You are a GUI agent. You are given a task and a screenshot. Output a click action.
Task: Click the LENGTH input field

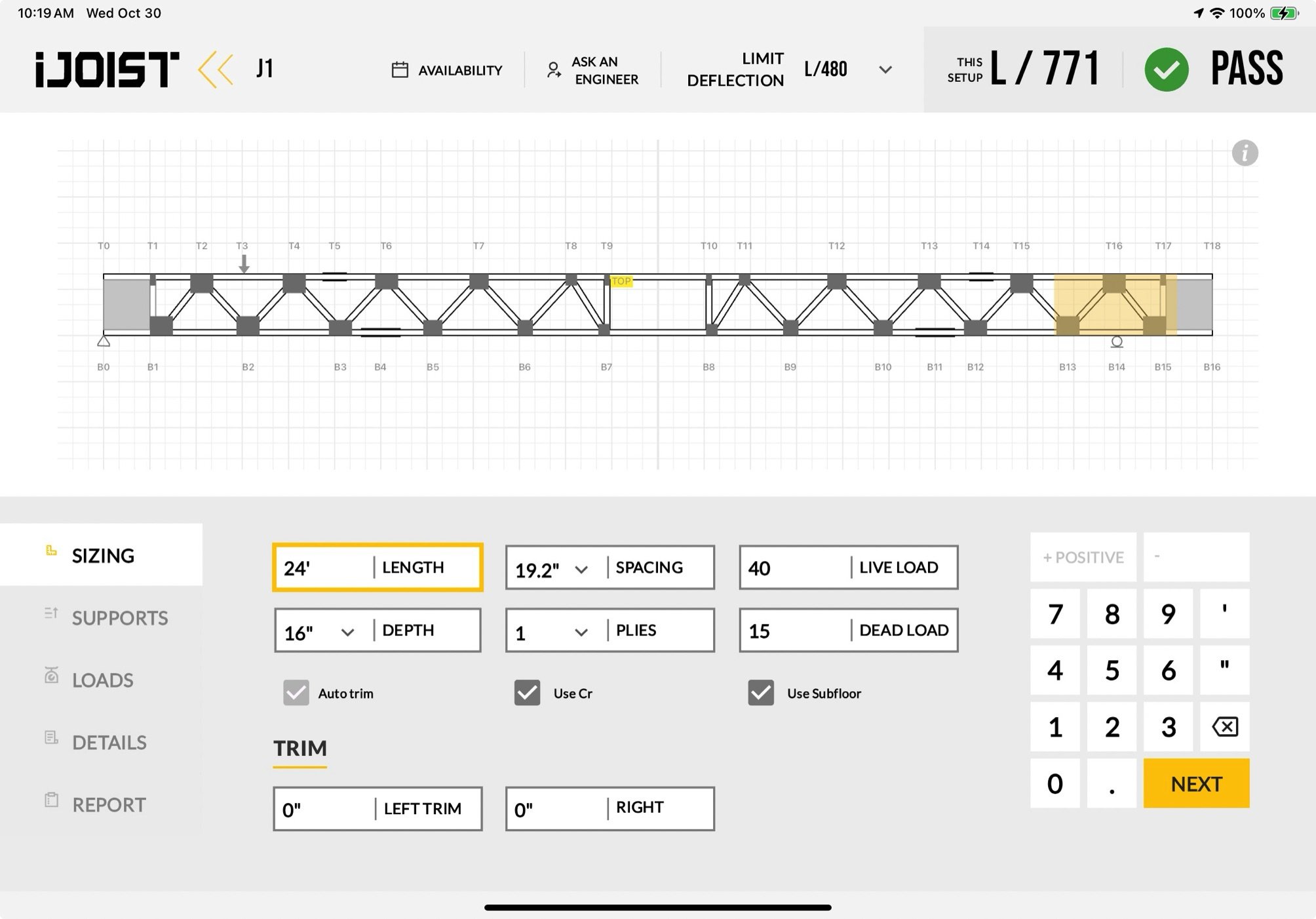click(x=378, y=568)
